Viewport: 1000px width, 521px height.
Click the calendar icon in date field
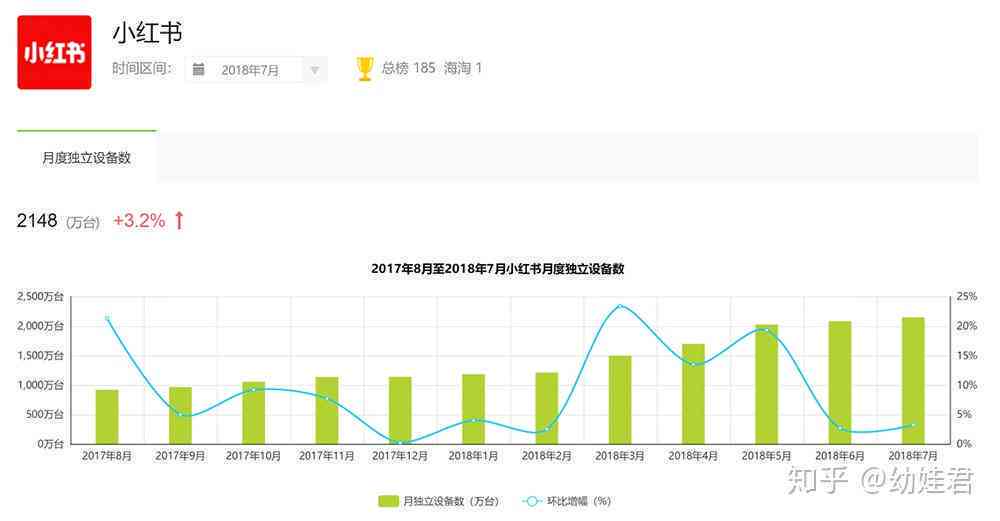click(x=198, y=70)
